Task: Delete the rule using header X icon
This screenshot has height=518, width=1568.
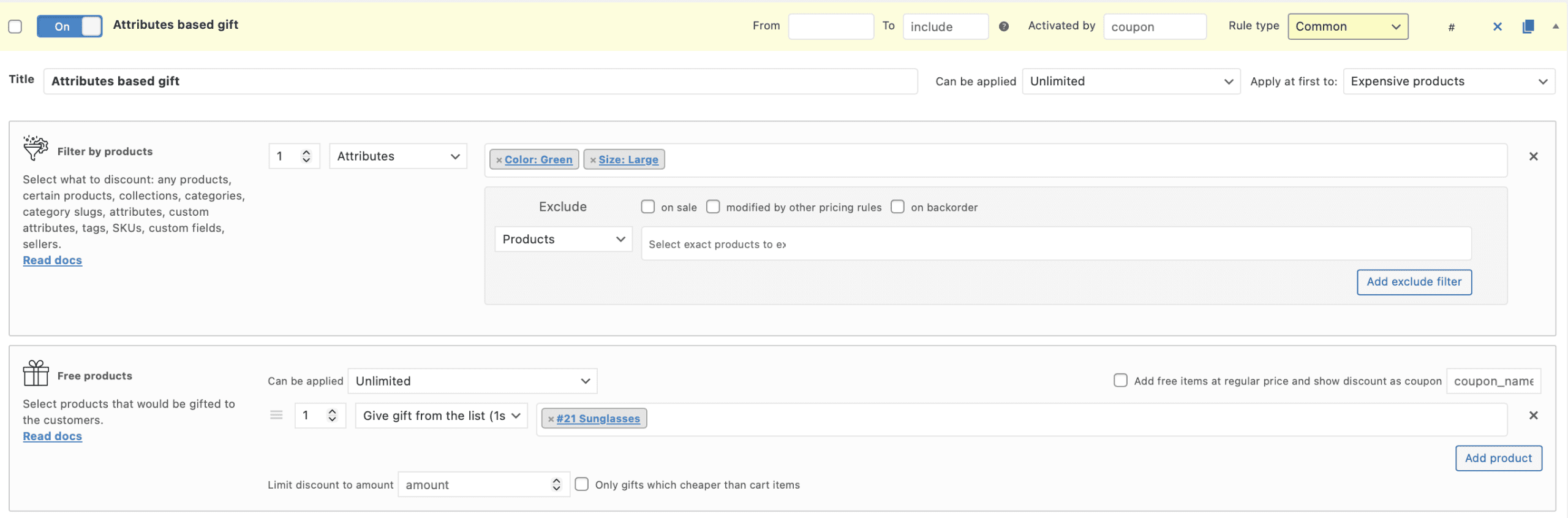Action: 1497,26
